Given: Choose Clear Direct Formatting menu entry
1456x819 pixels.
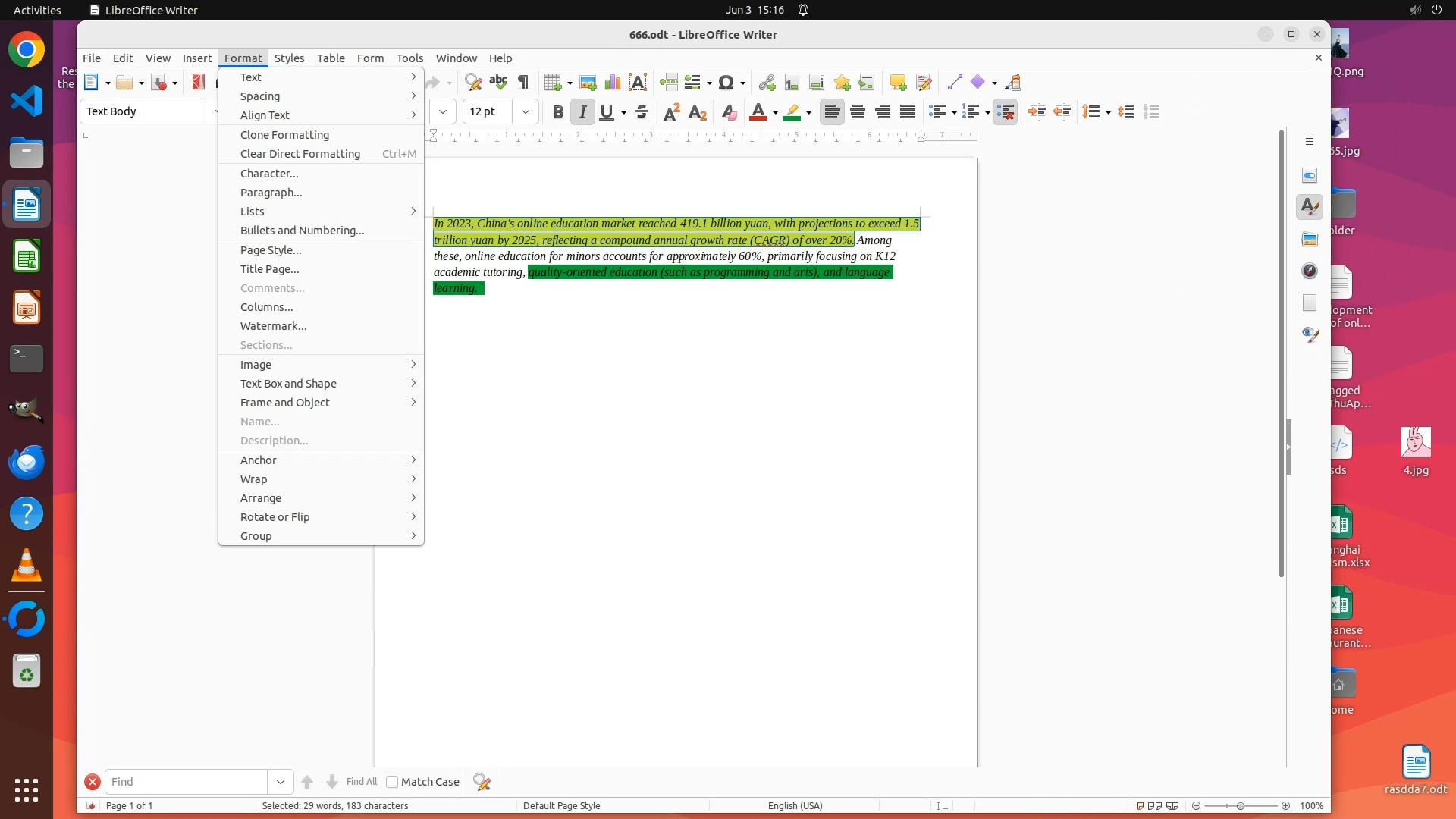Looking at the screenshot, I should click(x=300, y=154).
